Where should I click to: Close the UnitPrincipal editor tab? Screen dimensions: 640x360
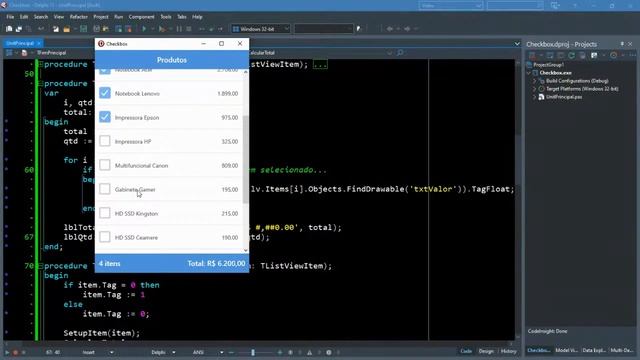point(39,43)
